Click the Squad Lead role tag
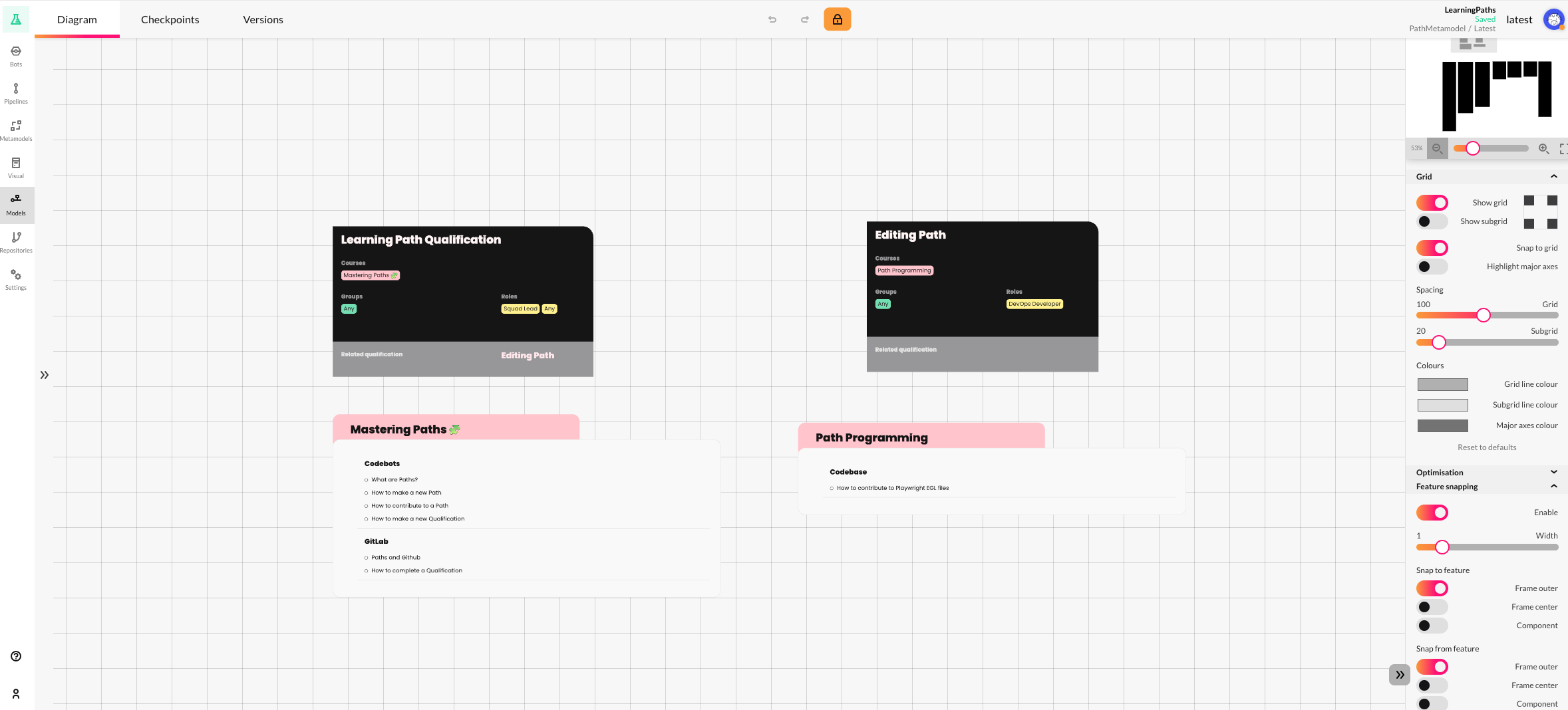 click(x=520, y=308)
